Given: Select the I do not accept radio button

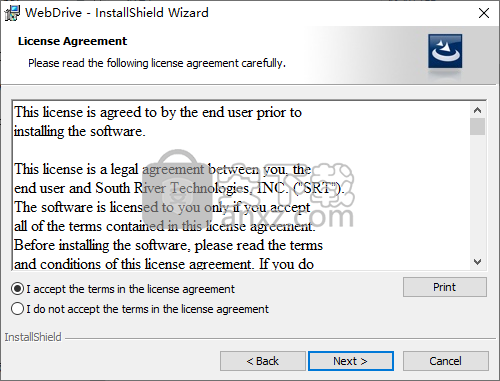Looking at the screenshot, I should click(x=17, y=309).
